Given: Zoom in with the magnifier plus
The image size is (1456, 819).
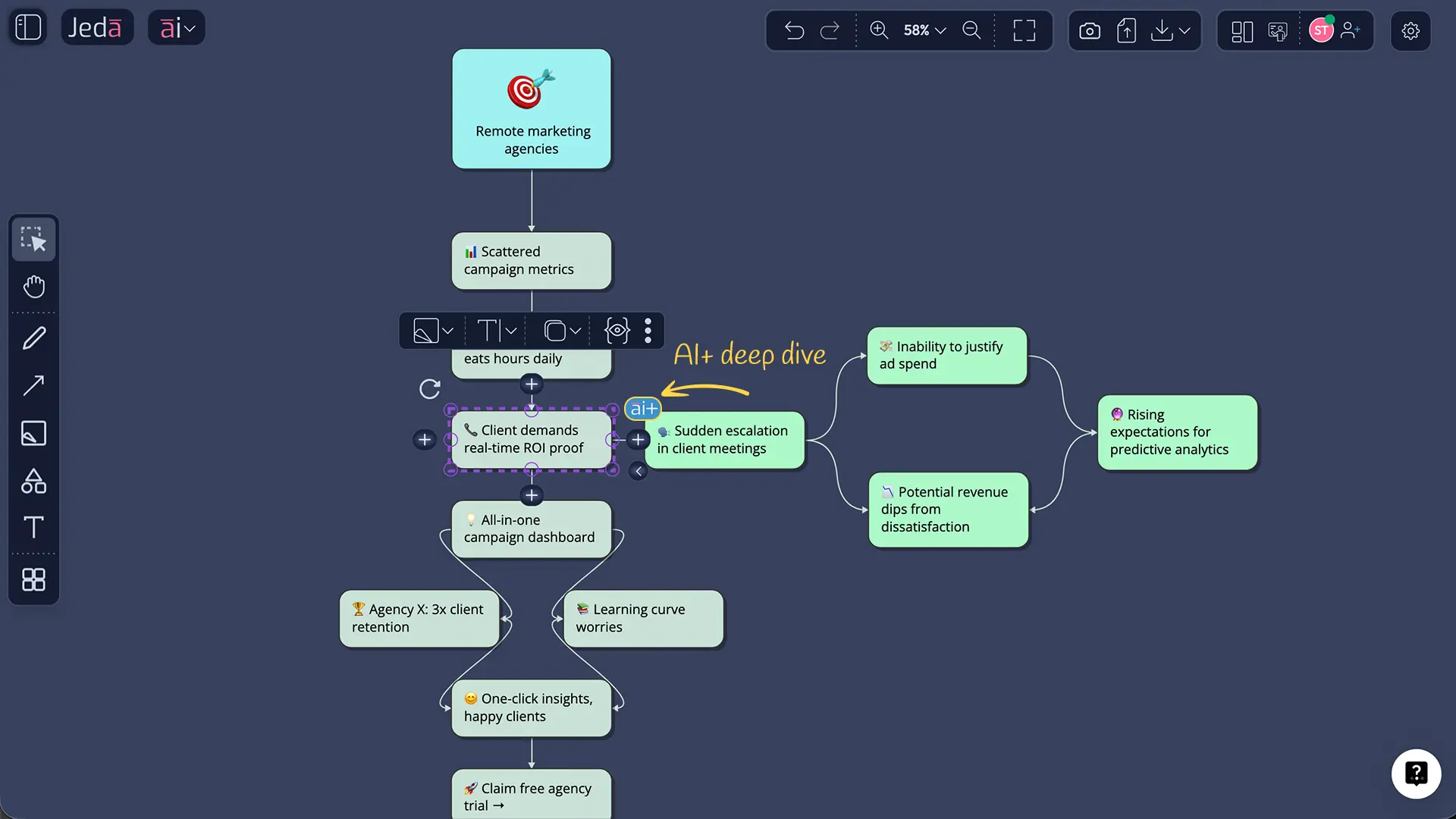Looking at the screenshot, I should tap(879, 30).
